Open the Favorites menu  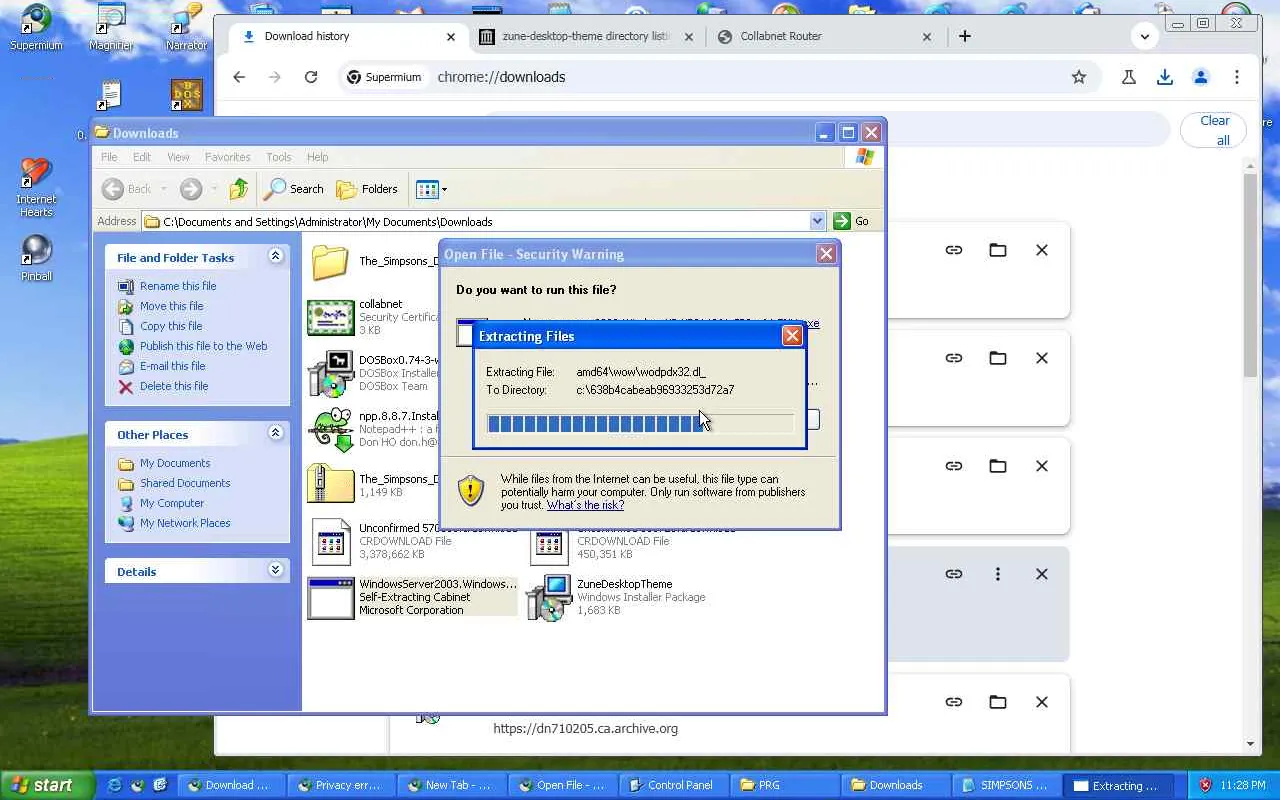(228, 157)
